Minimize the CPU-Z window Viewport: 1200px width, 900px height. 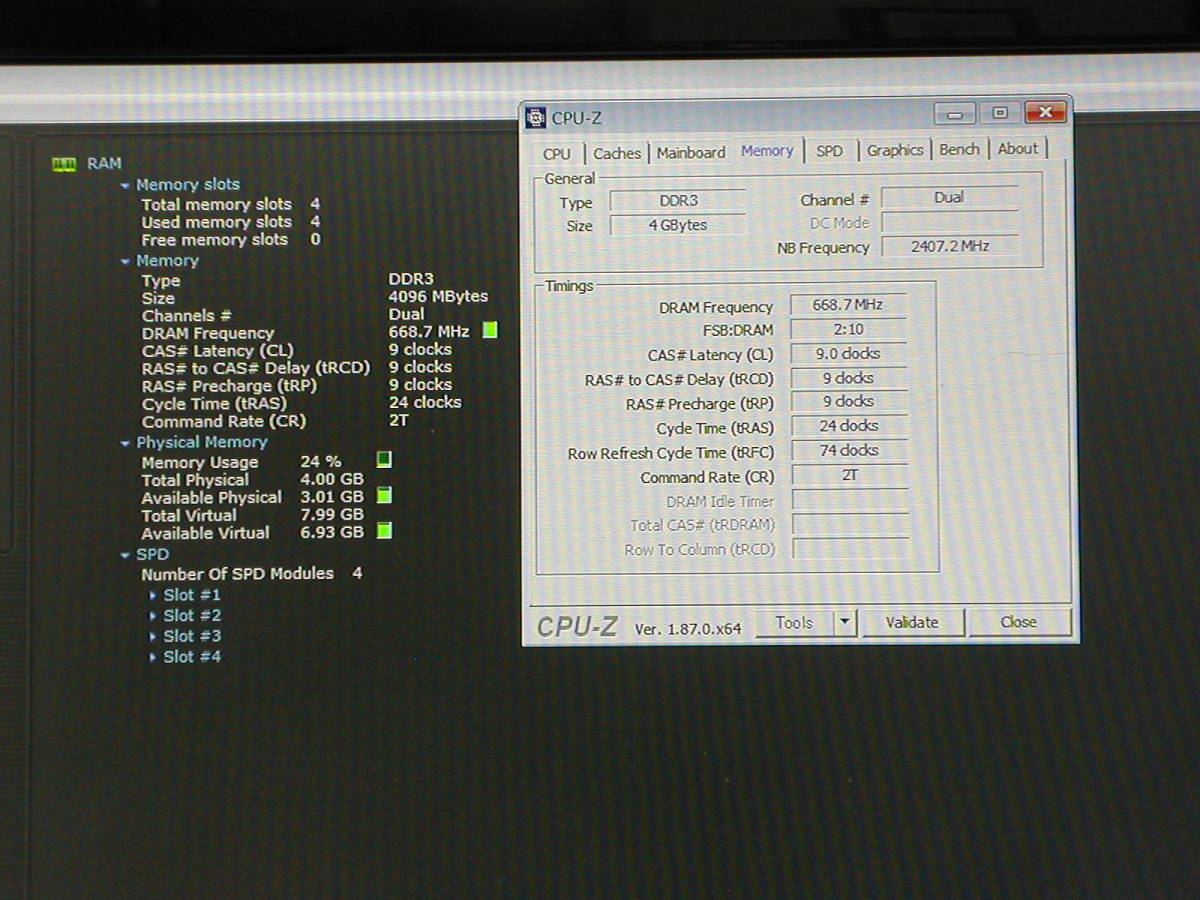(955, 113)
